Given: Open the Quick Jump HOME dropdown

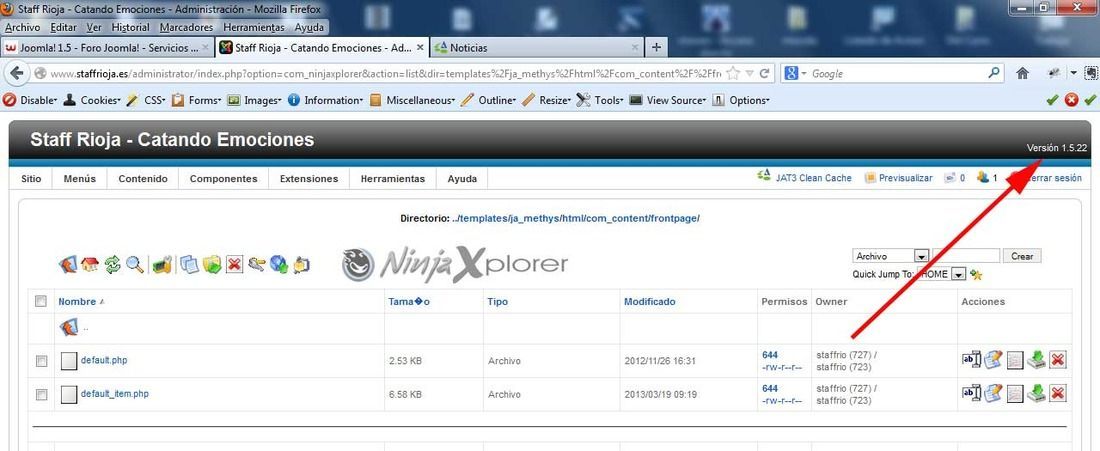Looking at the screenshot, I should [942, 274].
